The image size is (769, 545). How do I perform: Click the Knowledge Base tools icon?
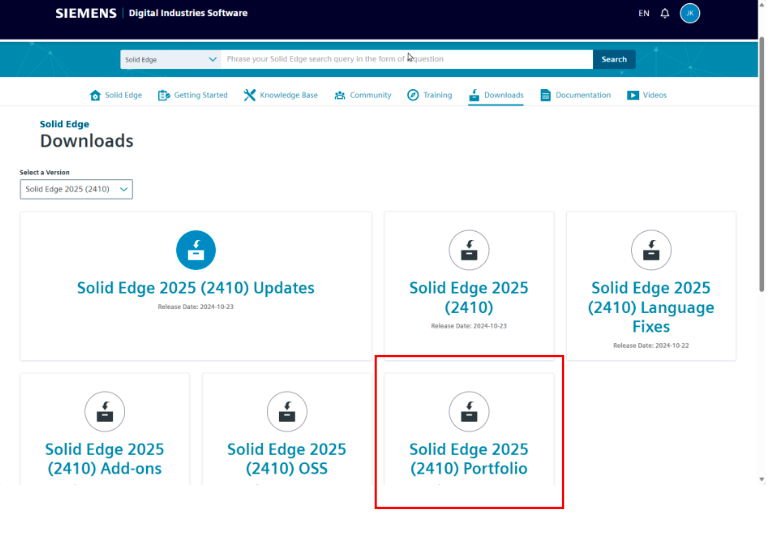(249, 95)
